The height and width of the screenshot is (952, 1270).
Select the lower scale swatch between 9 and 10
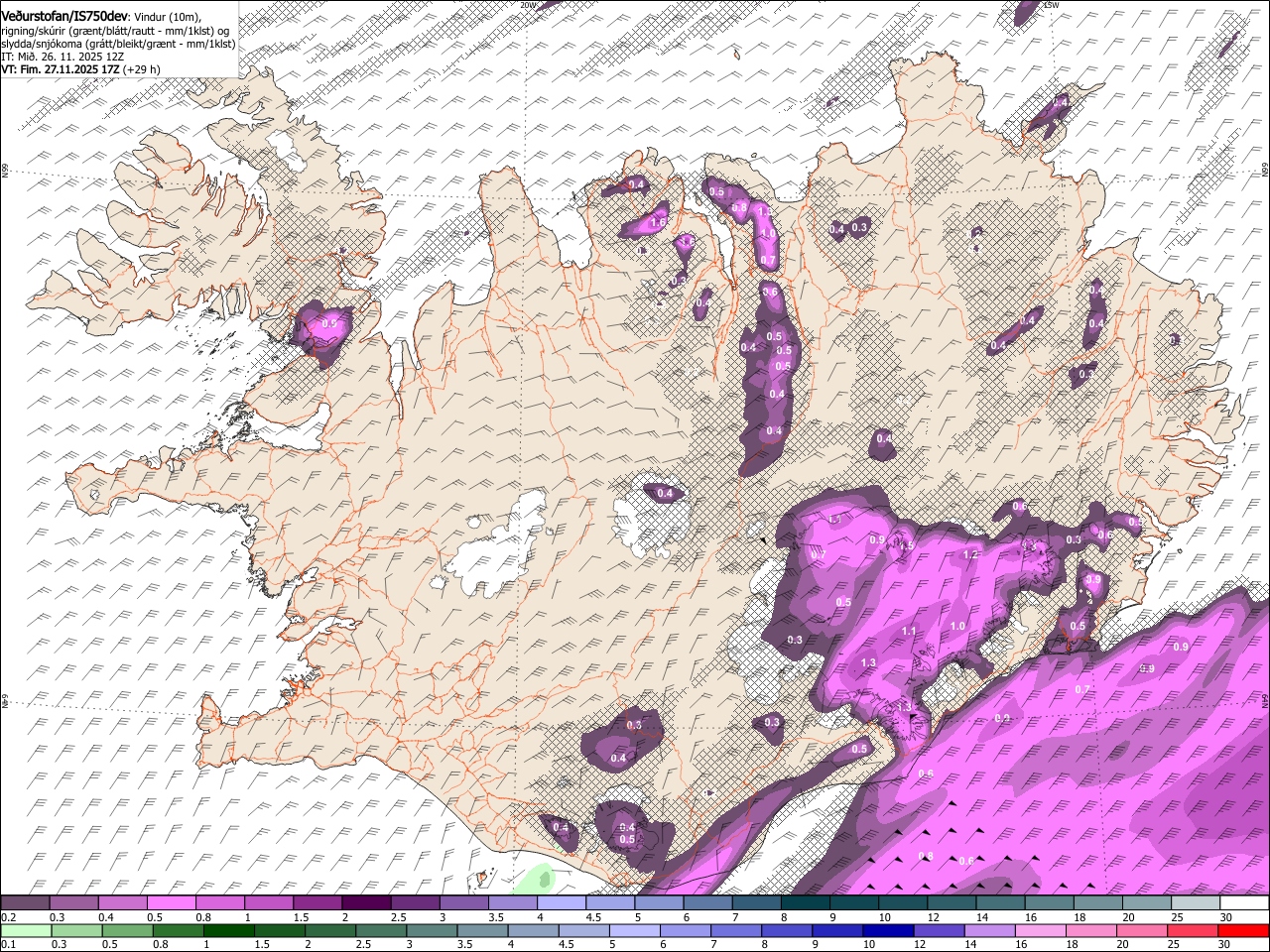(x=838, y=930)
